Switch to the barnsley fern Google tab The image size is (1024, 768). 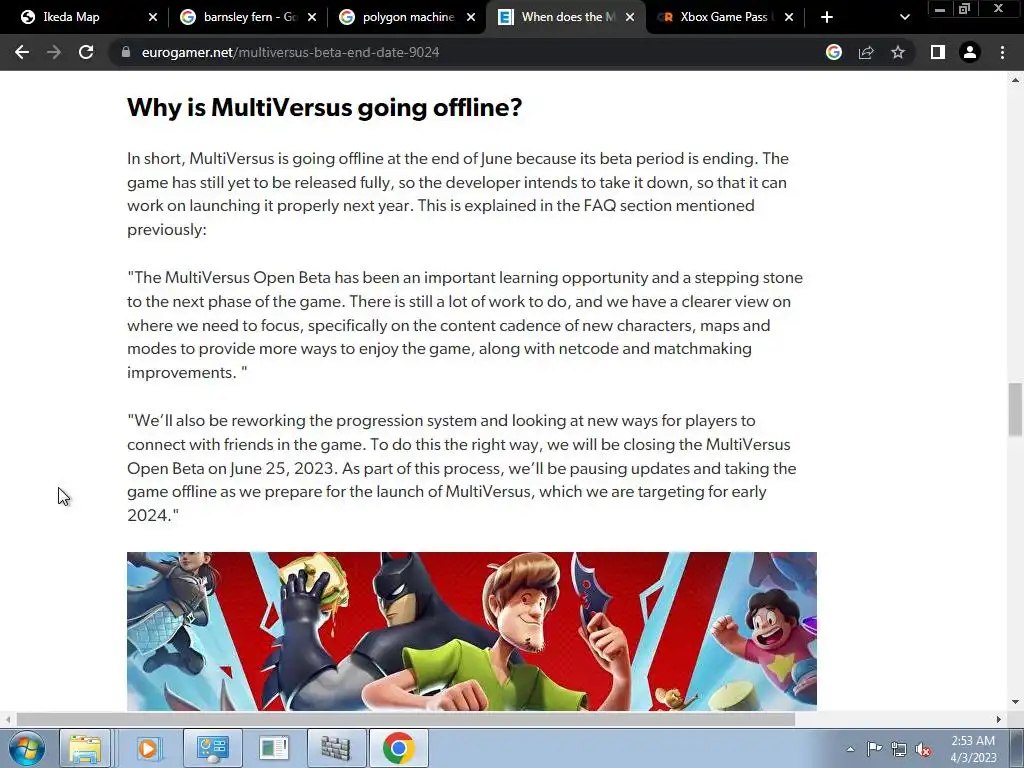250,17
